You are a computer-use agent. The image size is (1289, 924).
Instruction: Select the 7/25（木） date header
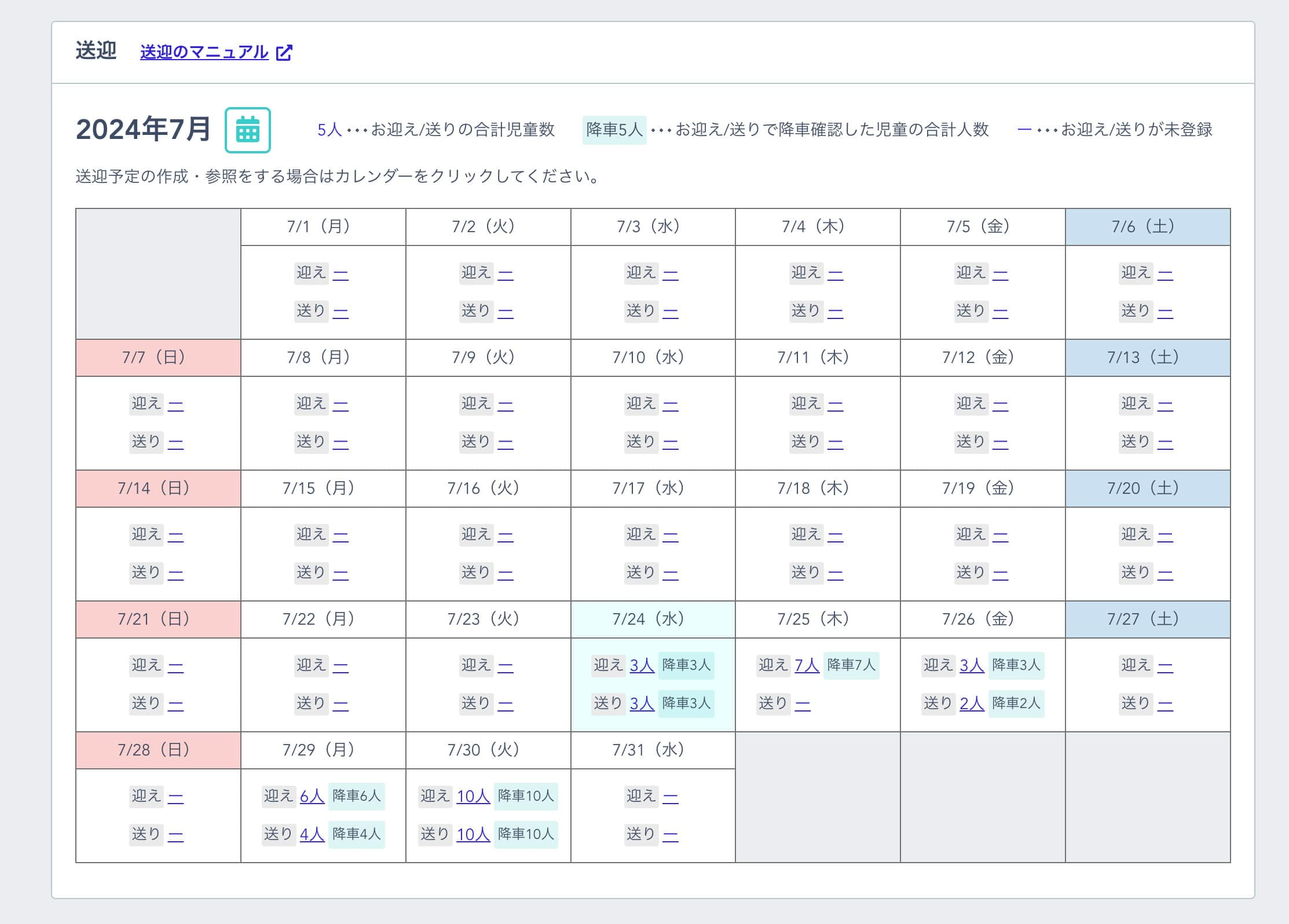818,619
